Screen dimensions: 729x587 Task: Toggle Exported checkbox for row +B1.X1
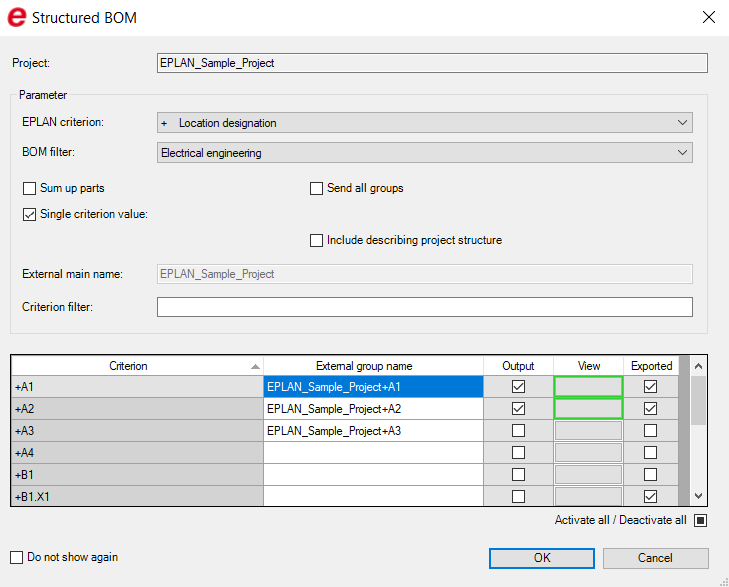click(x=650, y=496)
